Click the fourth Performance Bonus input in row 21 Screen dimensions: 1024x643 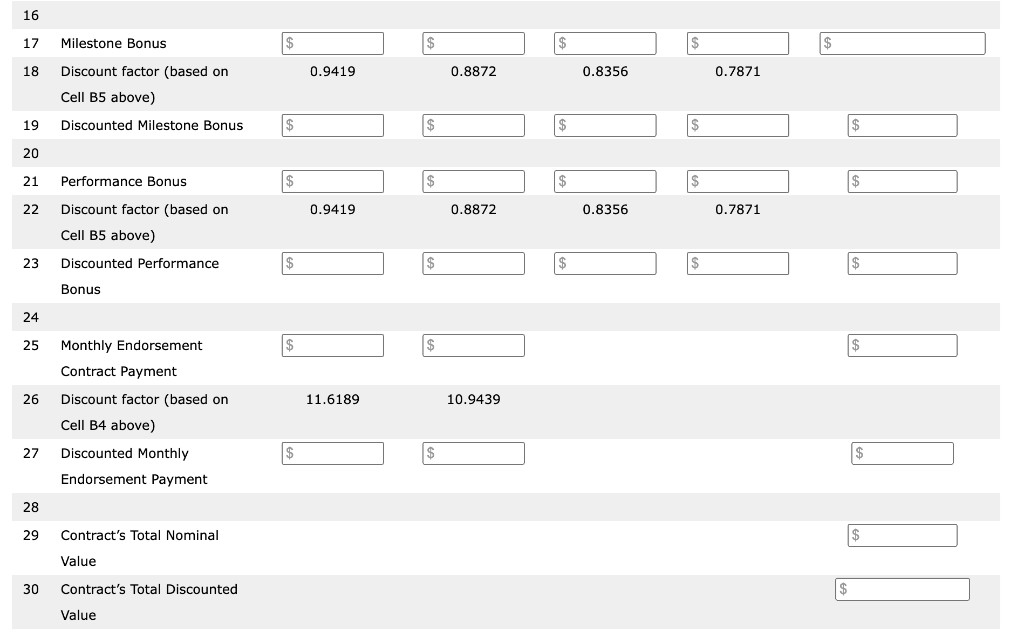tap(737, 181)
